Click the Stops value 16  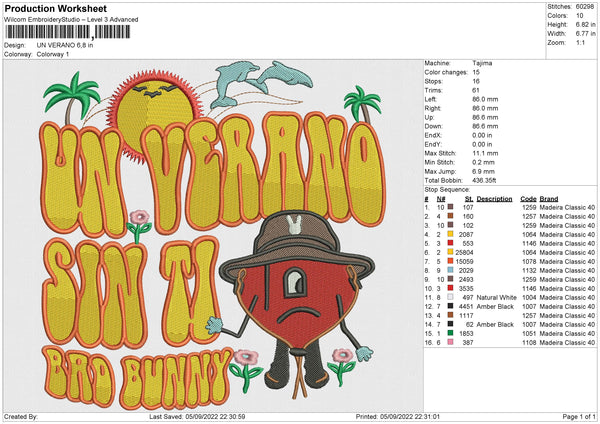tap(476, 81)
